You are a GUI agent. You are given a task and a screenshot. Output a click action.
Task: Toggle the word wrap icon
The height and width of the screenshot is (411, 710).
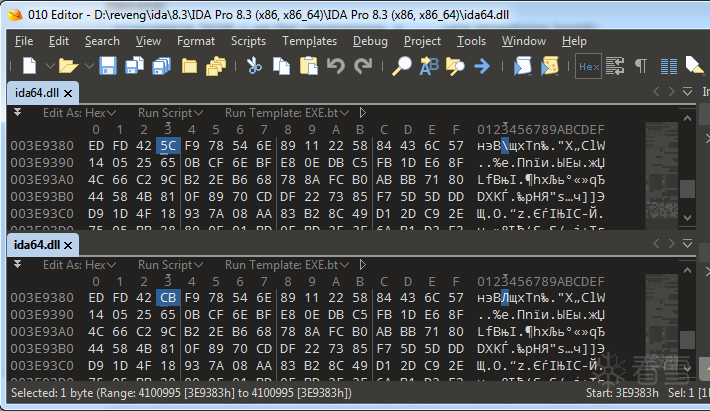pos(615,66)
